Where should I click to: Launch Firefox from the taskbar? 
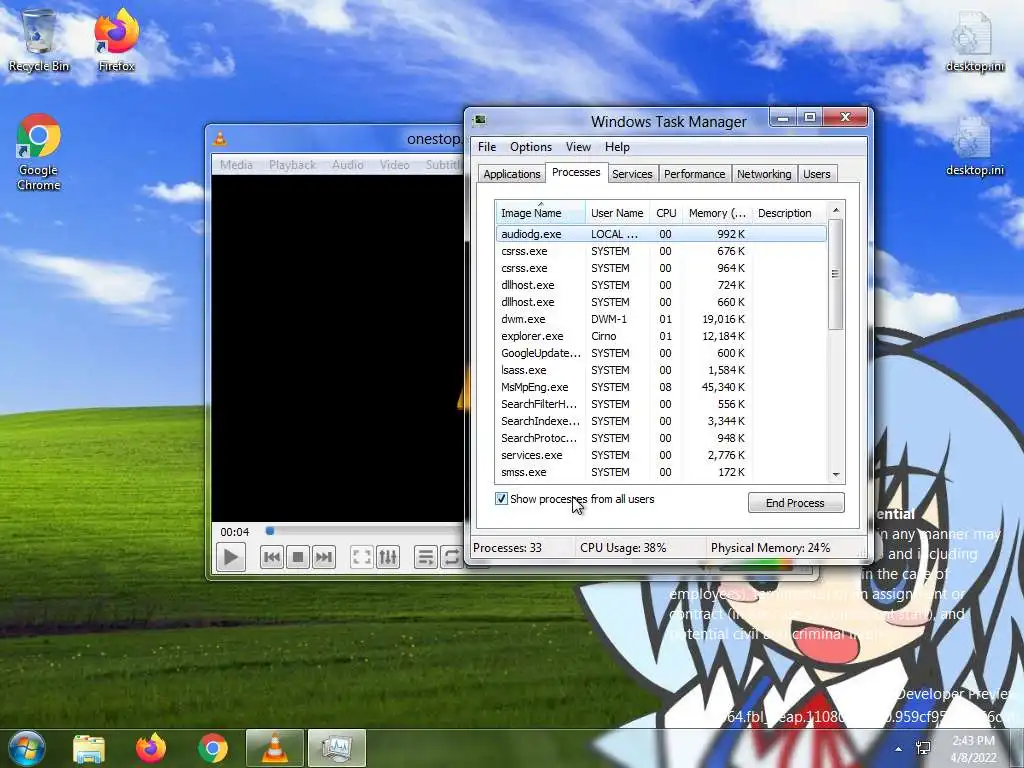point(151,748)
